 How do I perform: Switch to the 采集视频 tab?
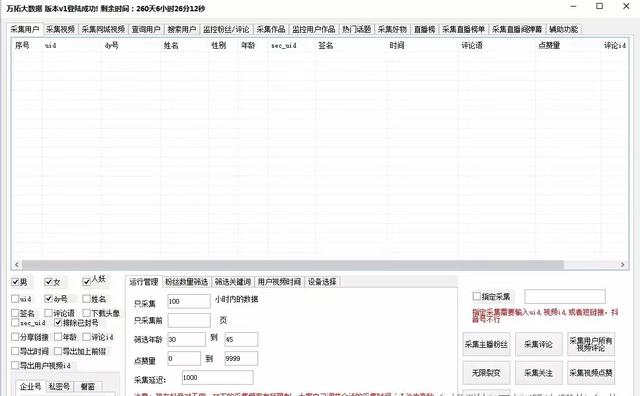tap(60, 29)
